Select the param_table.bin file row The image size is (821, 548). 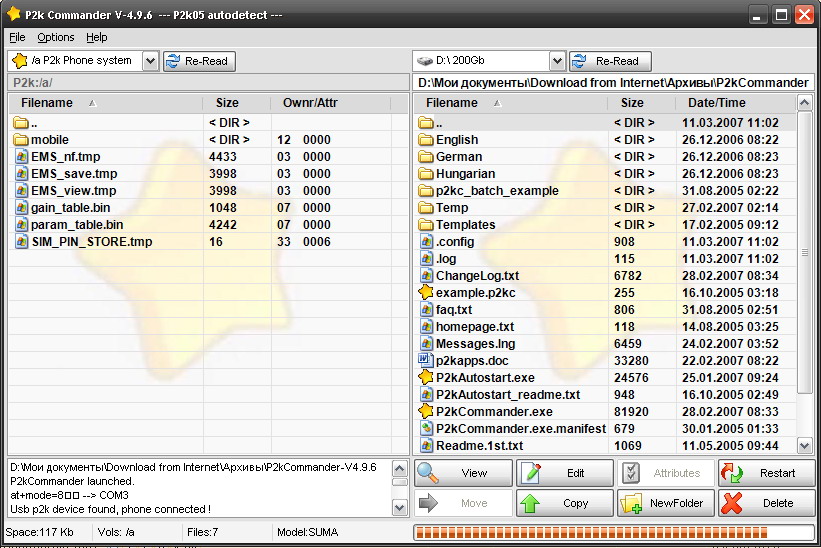pyautogui.click(x=208, y=225)
